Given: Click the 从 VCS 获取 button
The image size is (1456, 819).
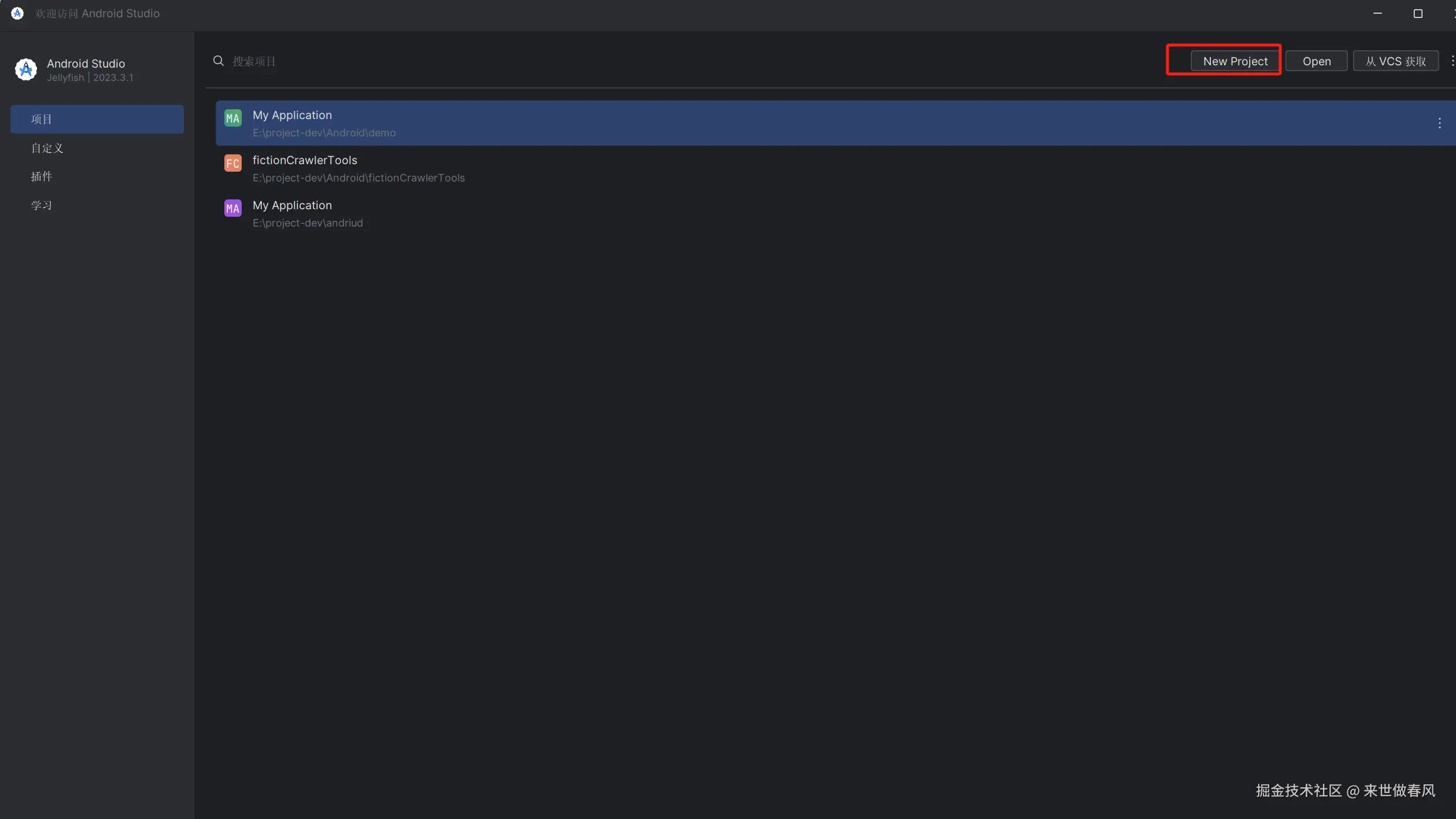Looking at the screenshot, I should coord(1395,61).
